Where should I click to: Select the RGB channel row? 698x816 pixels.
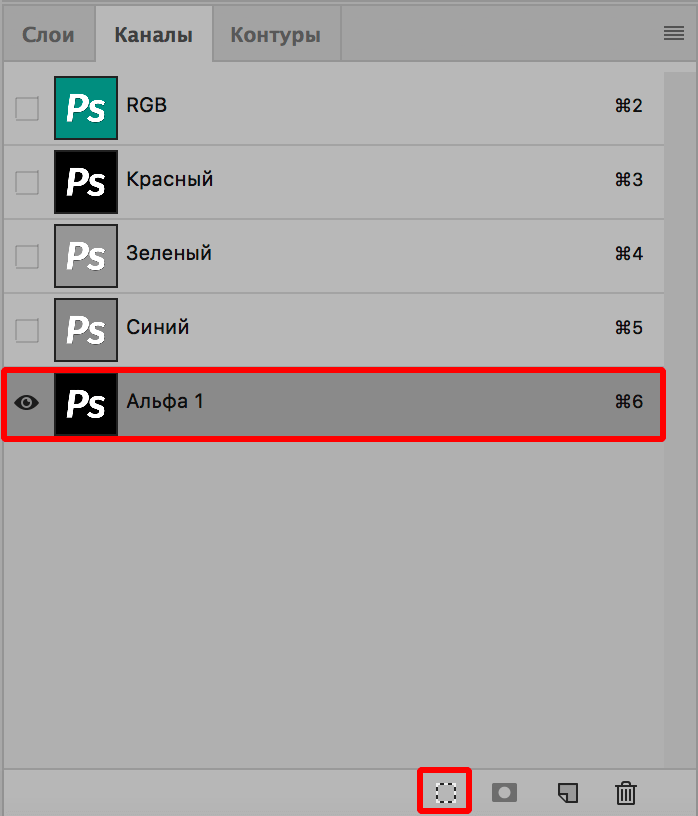[x=300, y=105]
